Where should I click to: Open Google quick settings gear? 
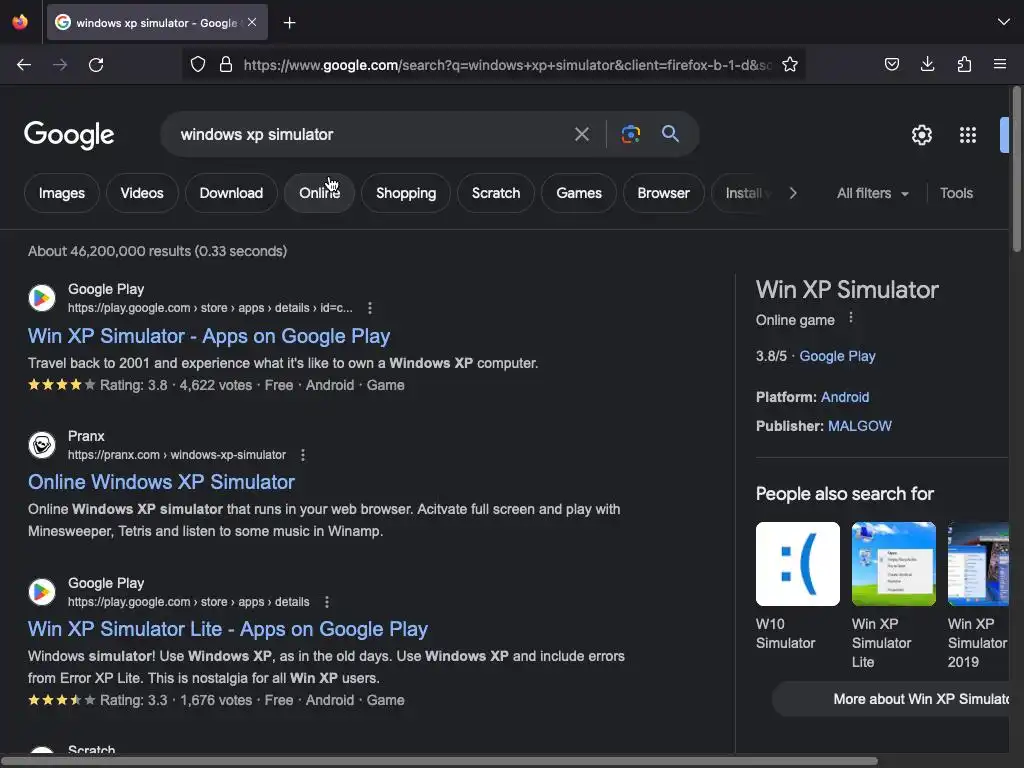(921, 135)
